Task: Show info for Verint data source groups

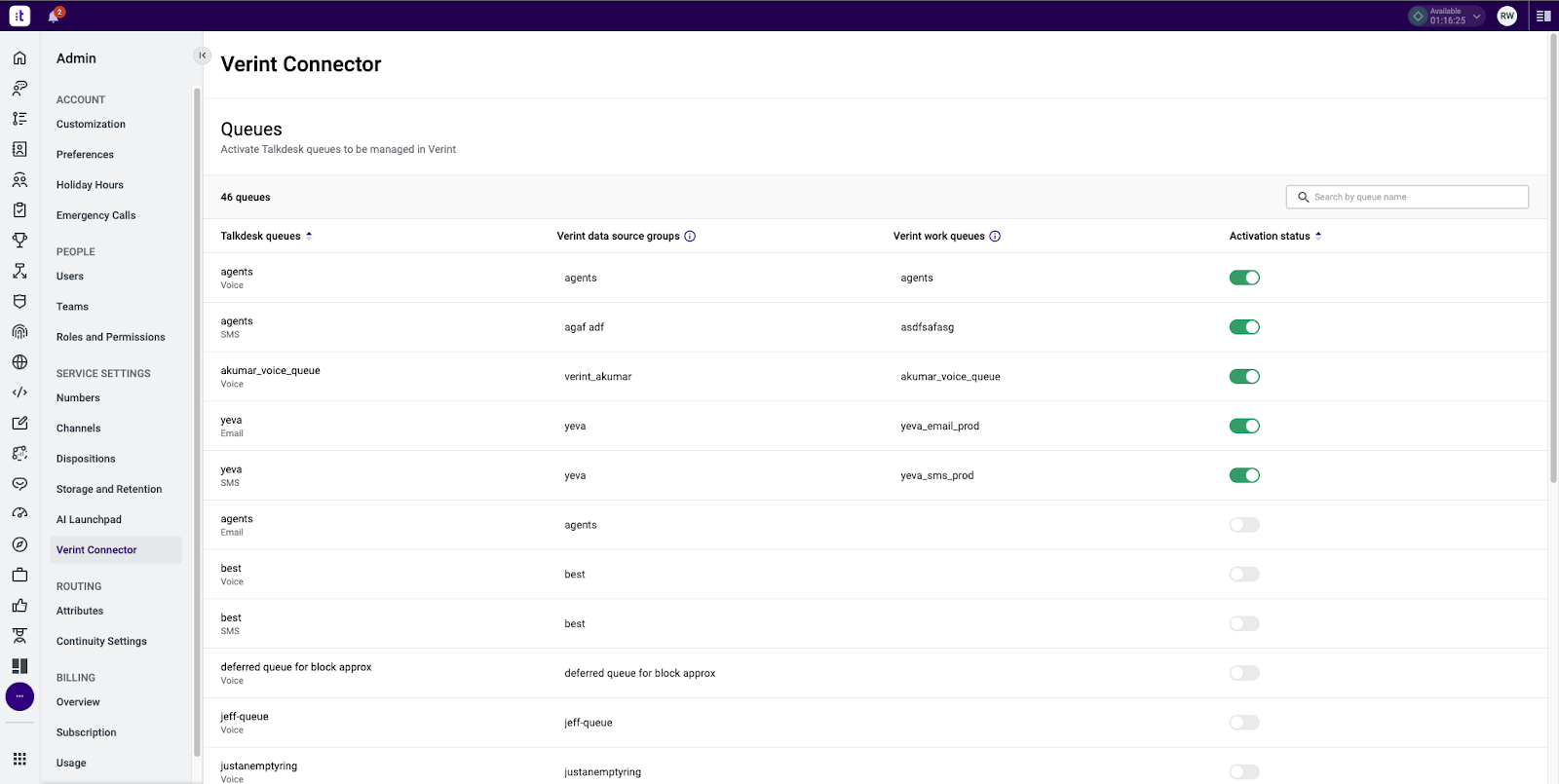Action: click(x=690, y=236)
